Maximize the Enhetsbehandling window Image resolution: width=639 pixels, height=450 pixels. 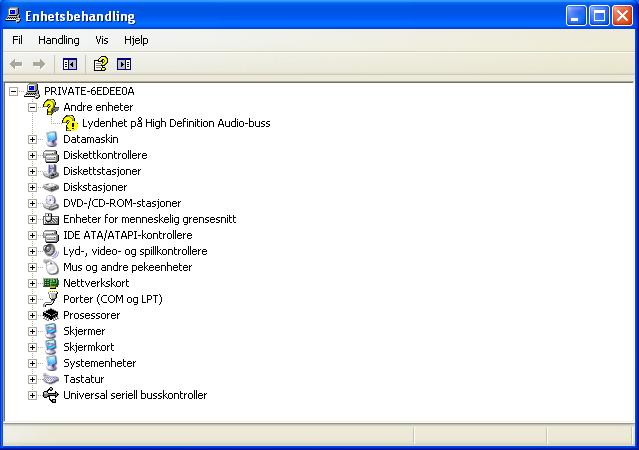[x=599, y=16]
